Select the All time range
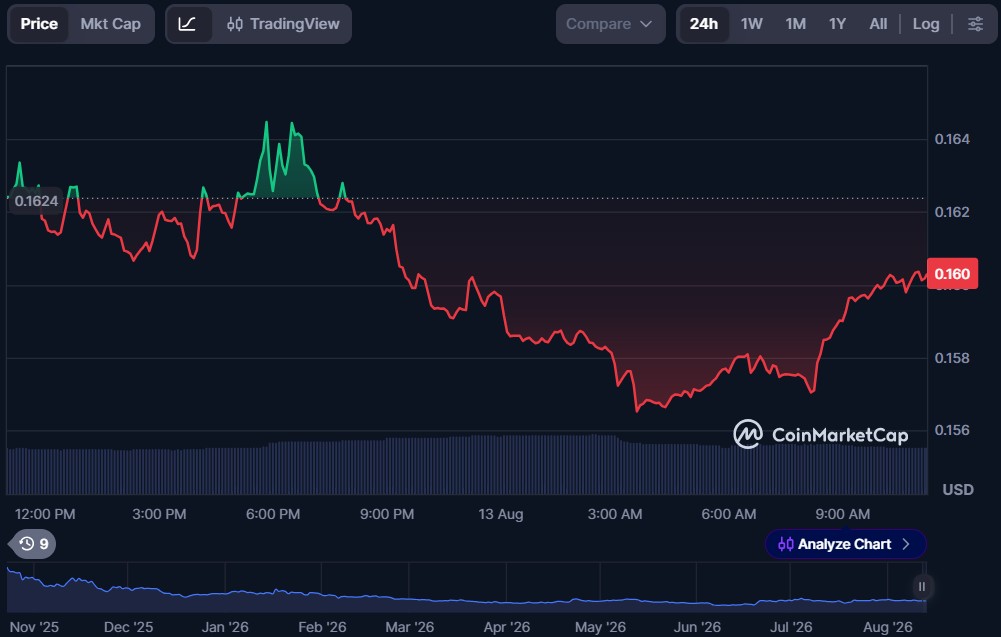Image resolution: width=1001 pixels, height=637 pixels. click(878, 24)
